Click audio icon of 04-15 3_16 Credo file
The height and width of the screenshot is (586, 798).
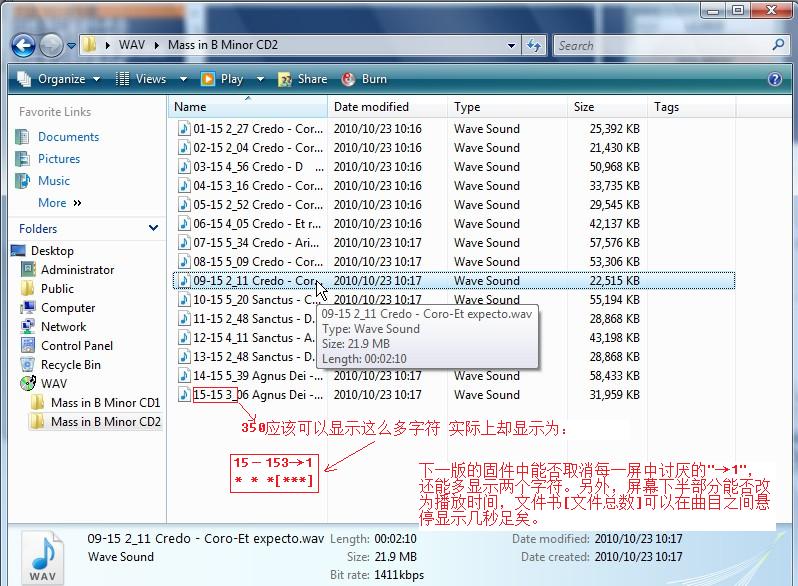click(x=184, y=186)
